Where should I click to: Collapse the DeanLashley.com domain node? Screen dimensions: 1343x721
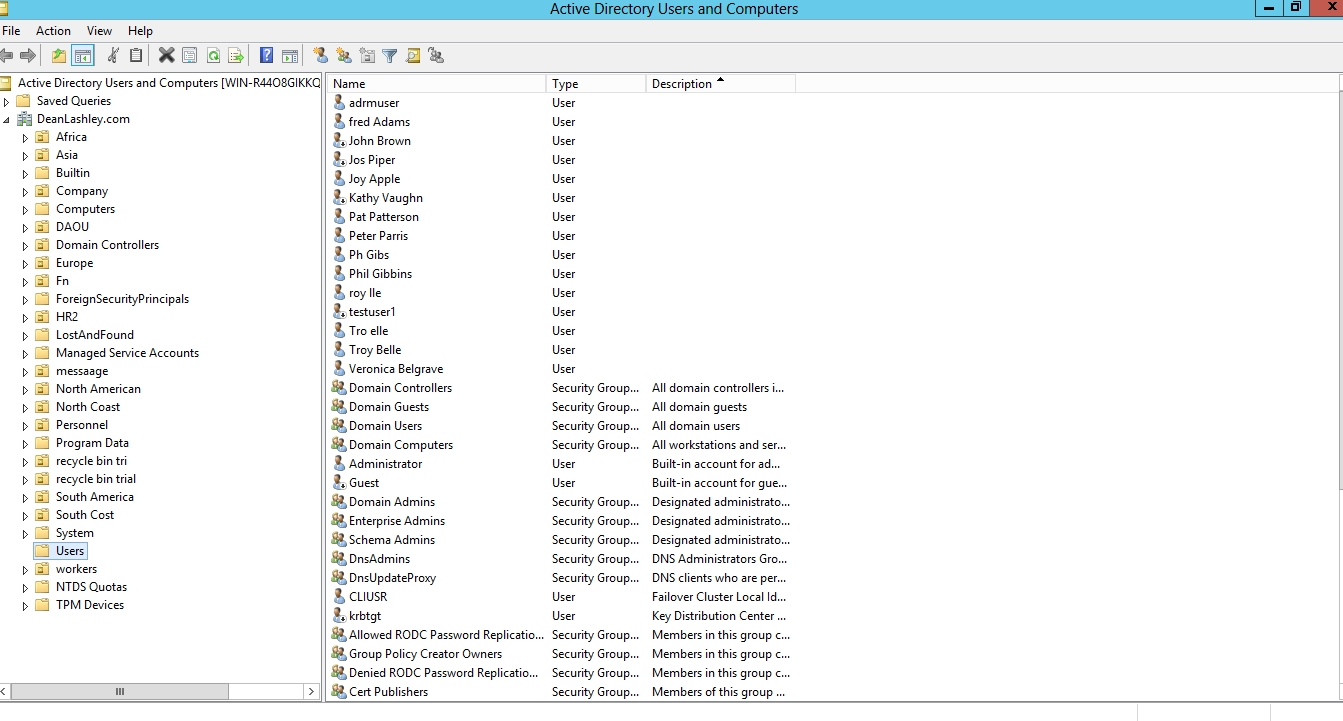(7, 119)
